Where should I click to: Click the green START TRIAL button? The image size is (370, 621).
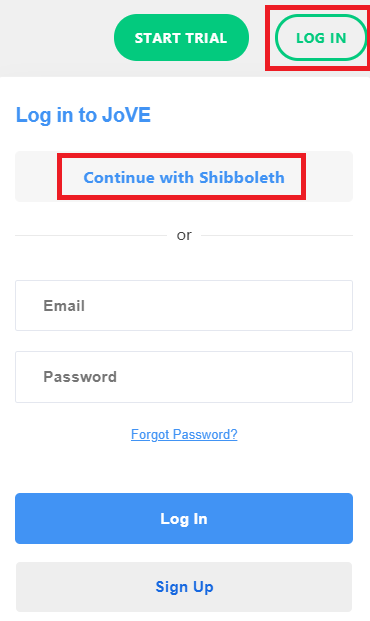(181, 38)
